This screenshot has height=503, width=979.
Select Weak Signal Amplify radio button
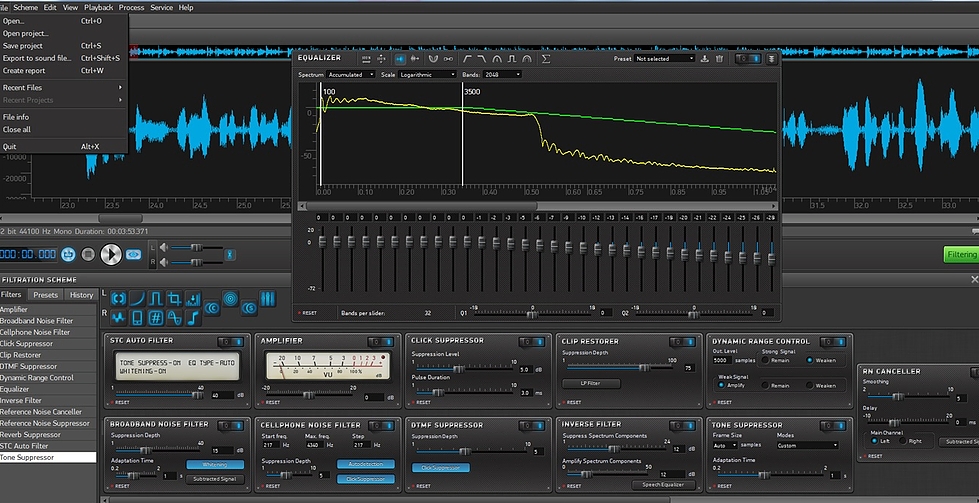(x=722, y=385)
